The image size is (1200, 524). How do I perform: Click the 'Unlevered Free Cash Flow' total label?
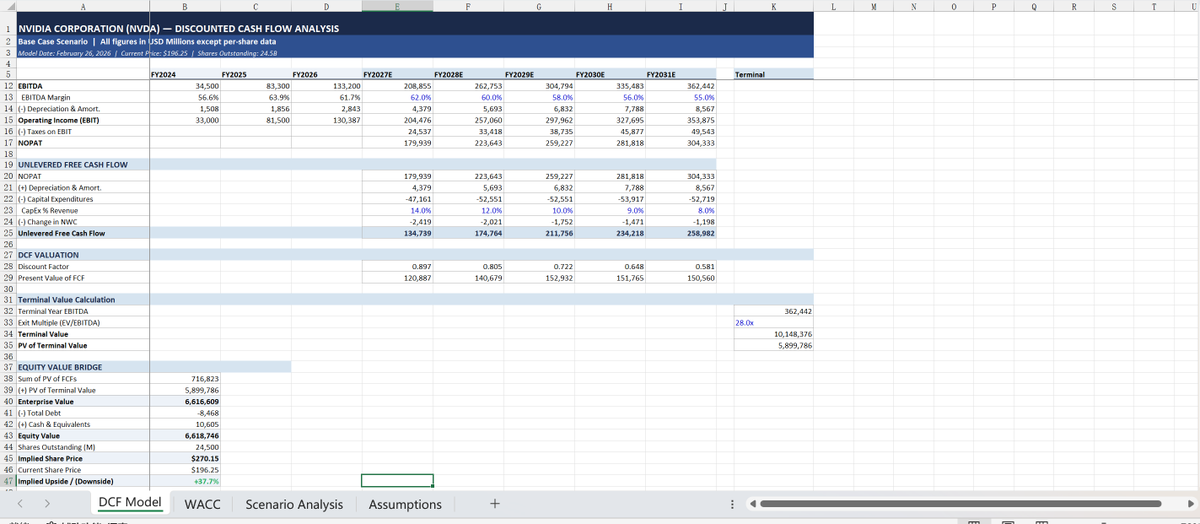[61, 233]
